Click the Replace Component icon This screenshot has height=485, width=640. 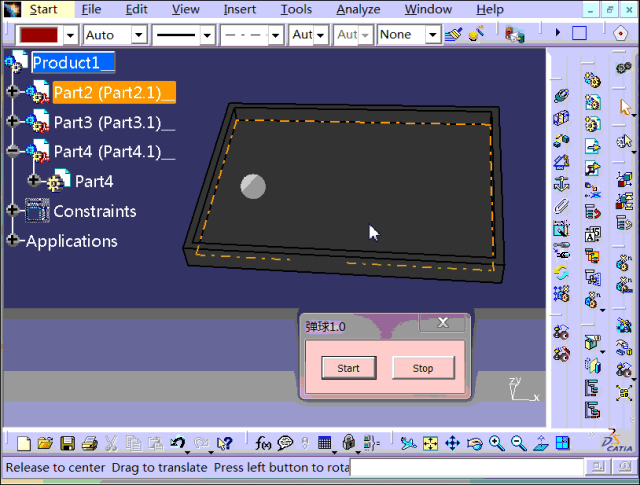[593, 190]
